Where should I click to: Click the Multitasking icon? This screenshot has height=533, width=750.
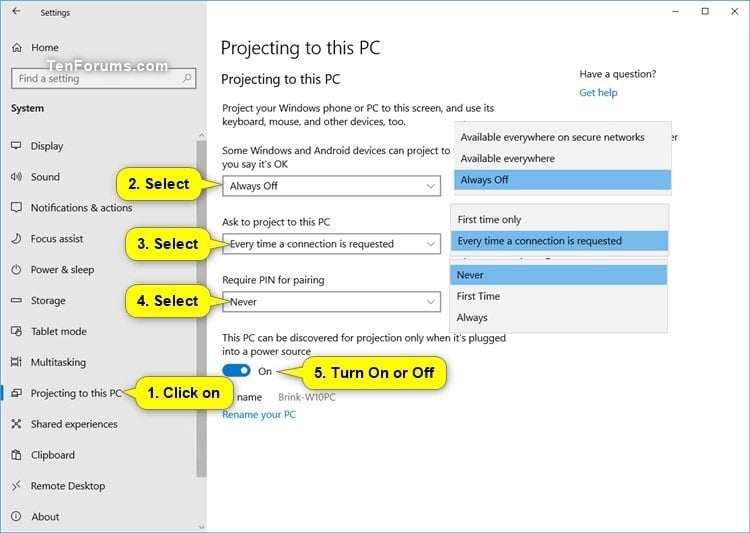(x=16, y=362)
